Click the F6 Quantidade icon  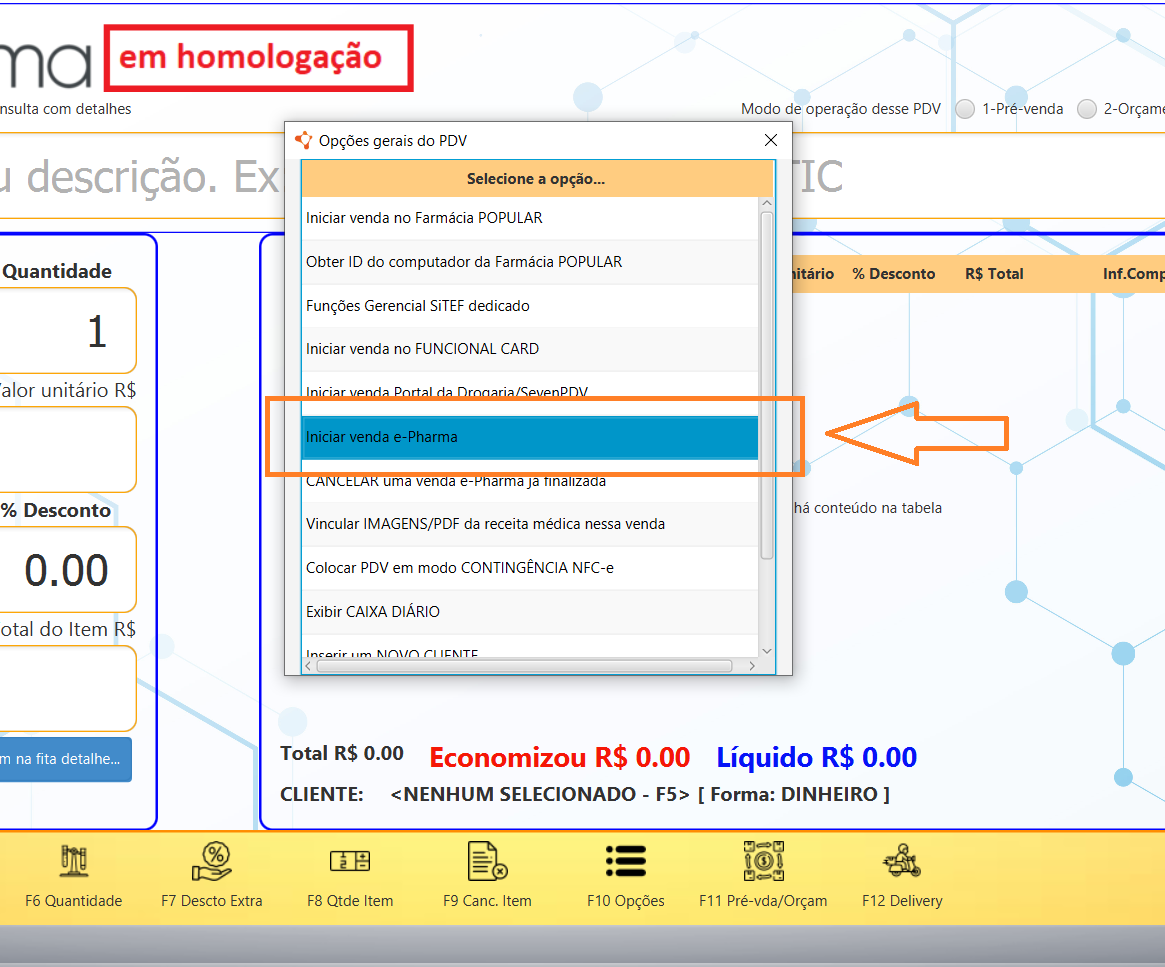pyautogui.click(x=74, y=860)
